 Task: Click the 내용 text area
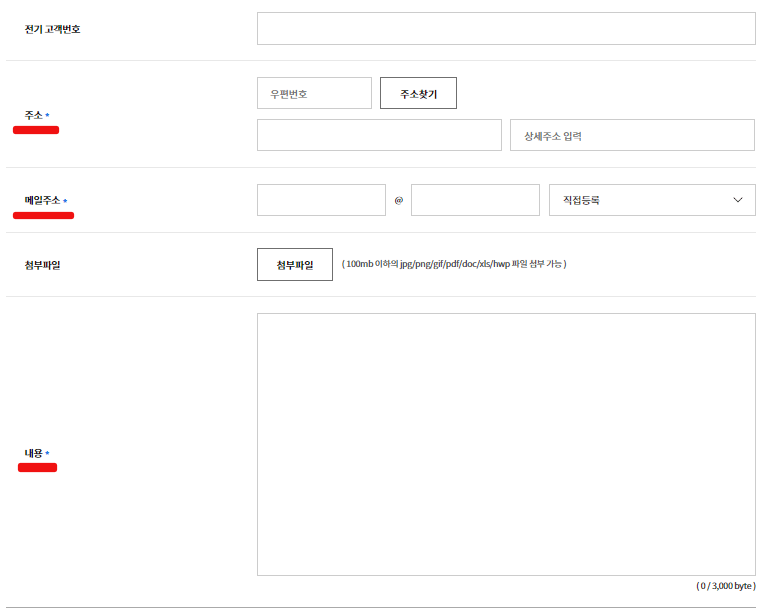506,445
